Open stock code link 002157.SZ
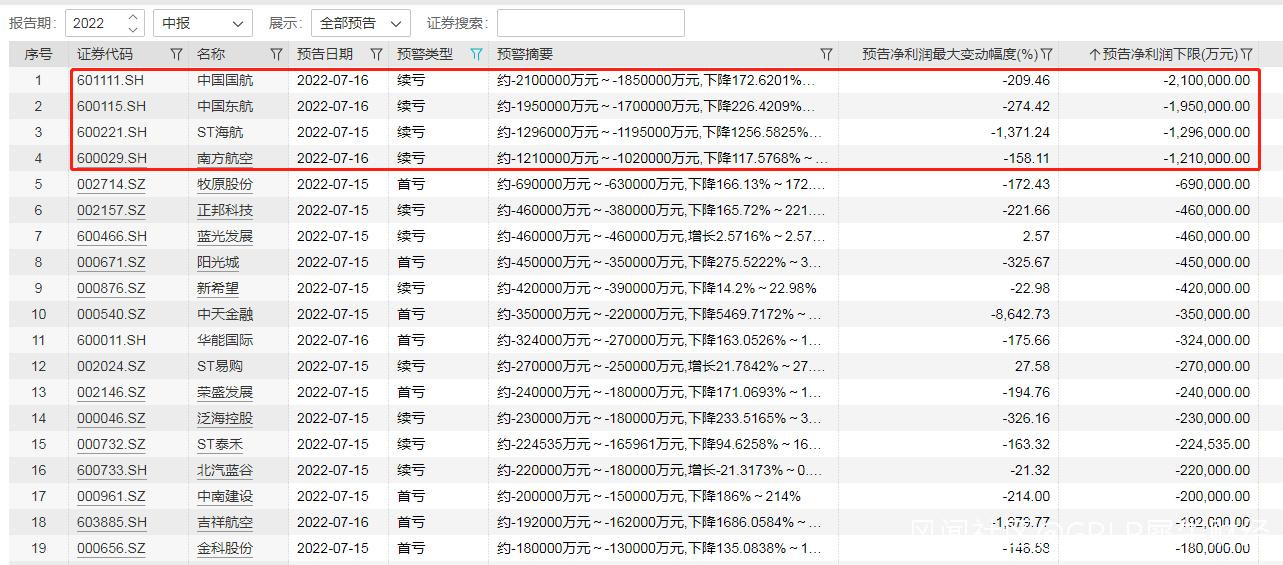Screen dimensions: 1283x565 point(111,210)
